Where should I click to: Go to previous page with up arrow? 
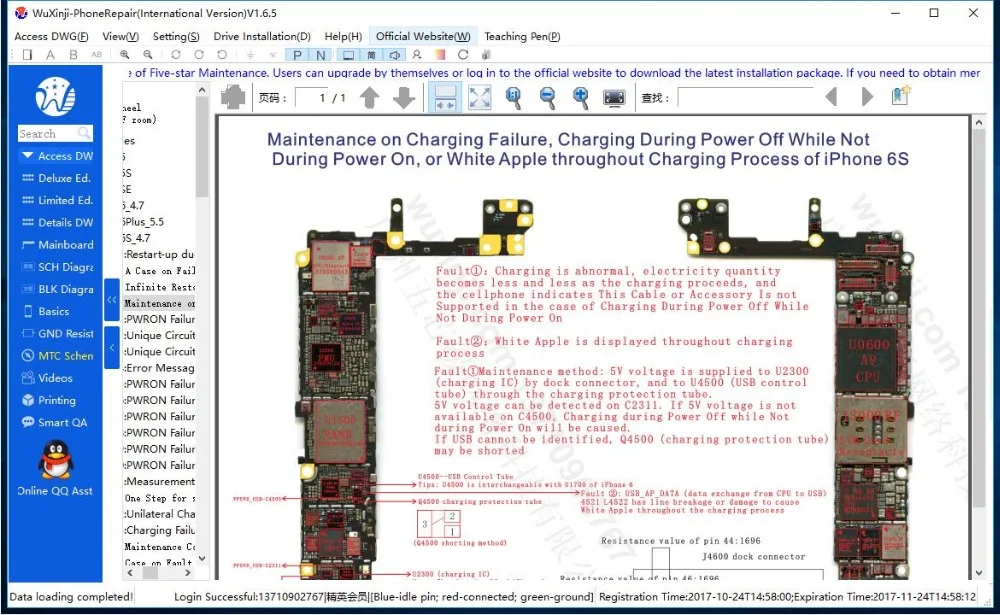tap(370, 98)
